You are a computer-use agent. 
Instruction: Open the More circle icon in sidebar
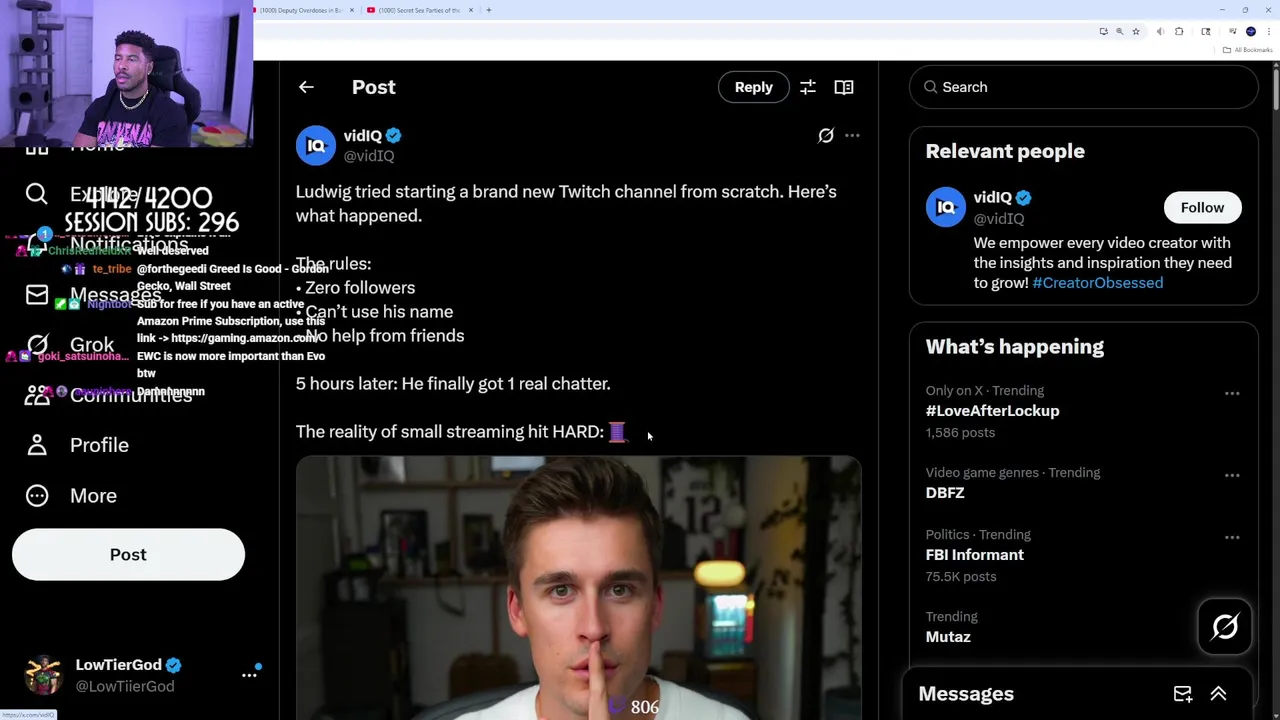click(37, 495)
